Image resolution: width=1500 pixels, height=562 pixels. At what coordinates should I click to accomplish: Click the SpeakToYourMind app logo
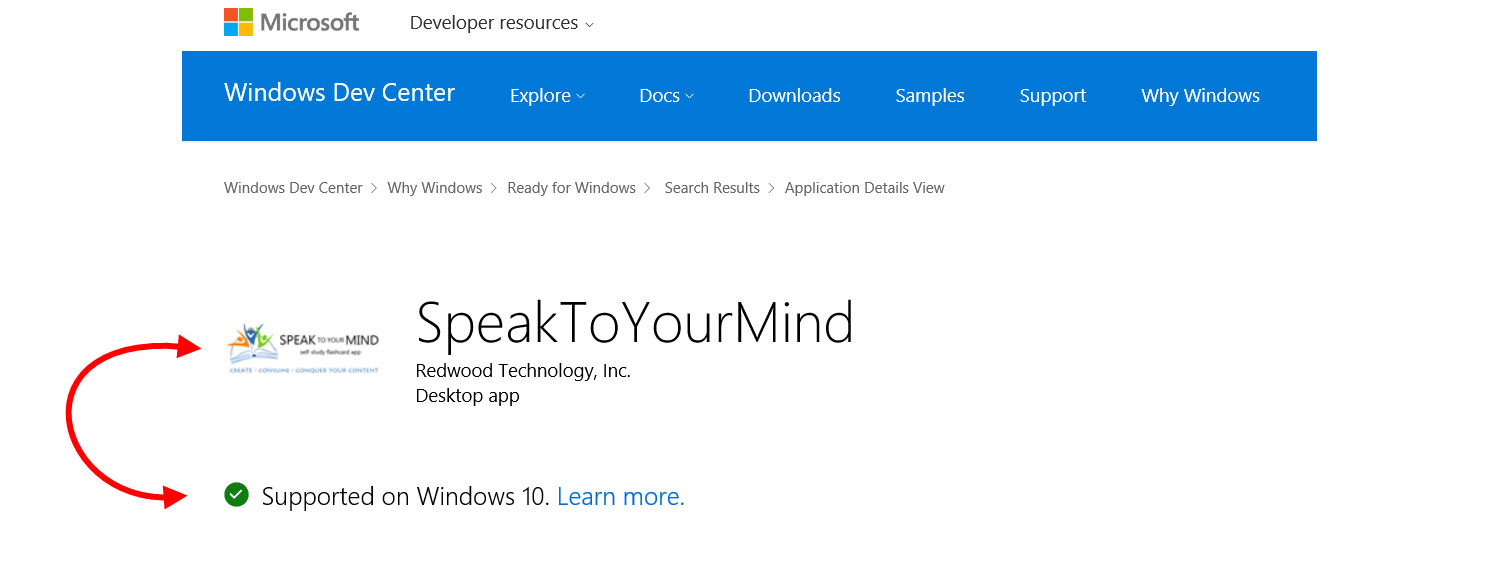pyautogui.click(x=303, y=348)
